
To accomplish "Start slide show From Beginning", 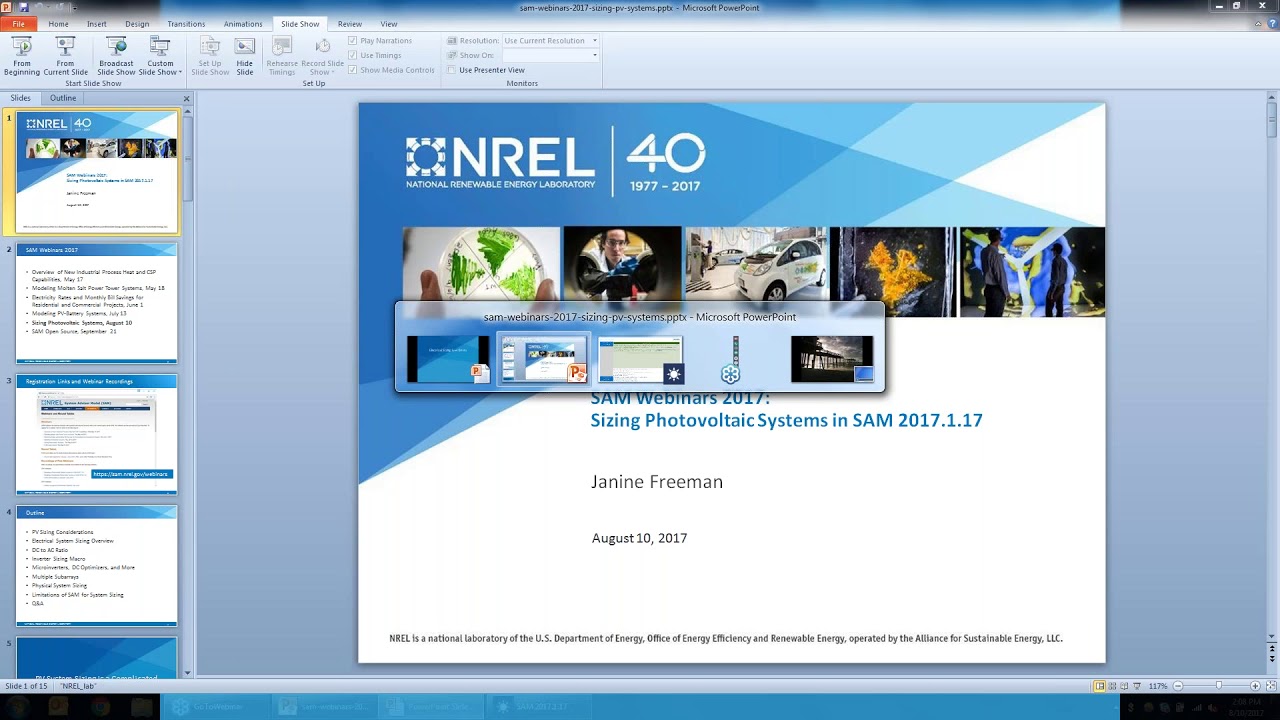I will coord(21,56).
